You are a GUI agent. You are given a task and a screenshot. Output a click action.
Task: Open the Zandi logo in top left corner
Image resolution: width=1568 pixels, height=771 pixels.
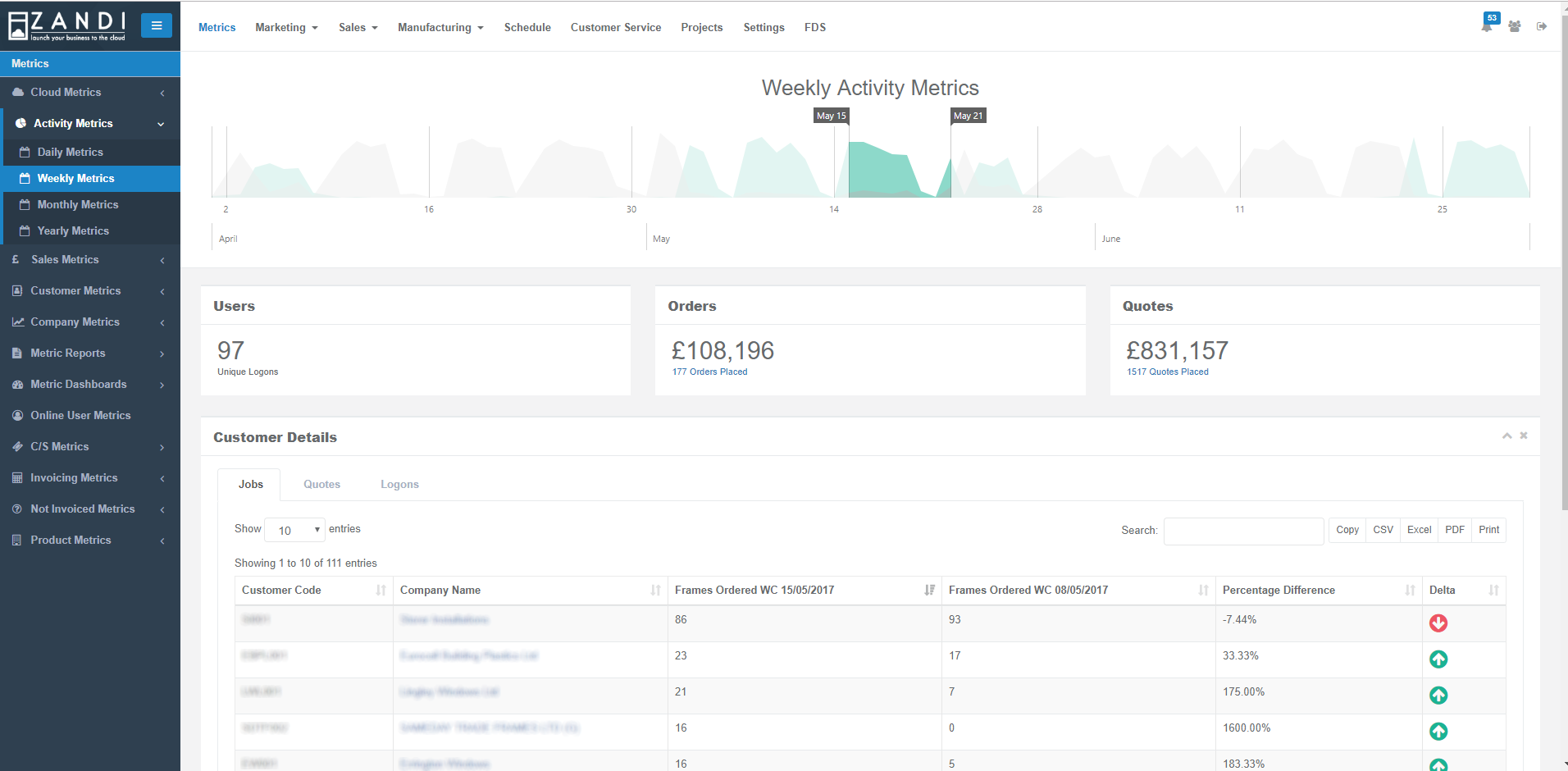coord(66,25)
